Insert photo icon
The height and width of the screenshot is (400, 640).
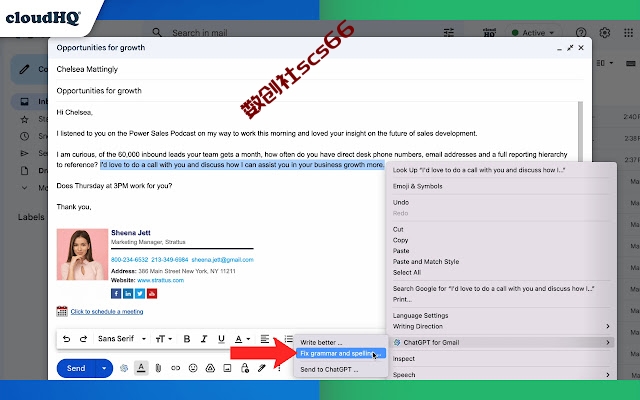tap(227, 368)
